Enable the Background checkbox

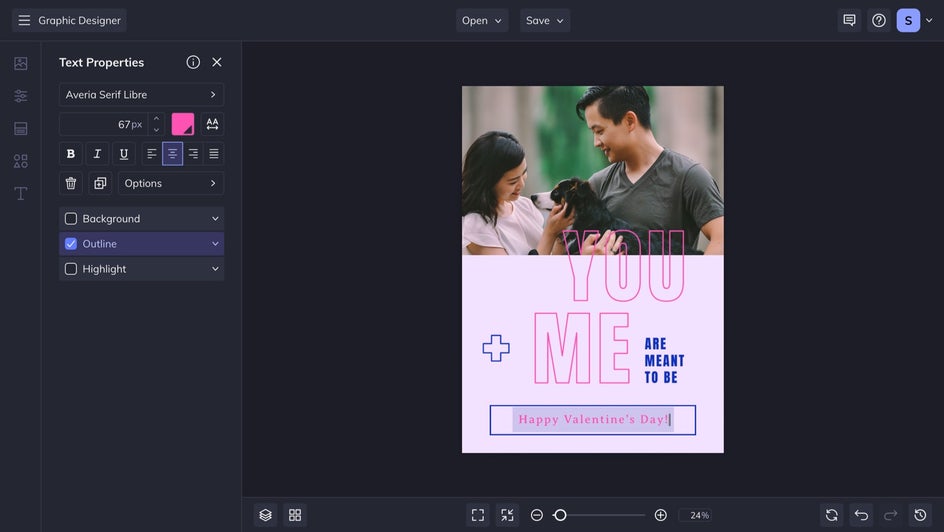click(x=70, y=218)
